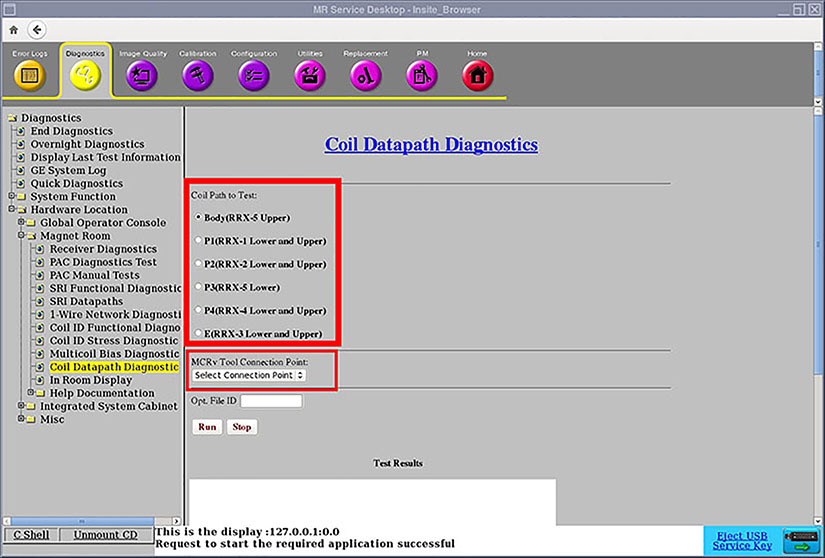
Task: Open the Error Logs toolbar icon
Action: pyautogui.click(x=29, y=74)
